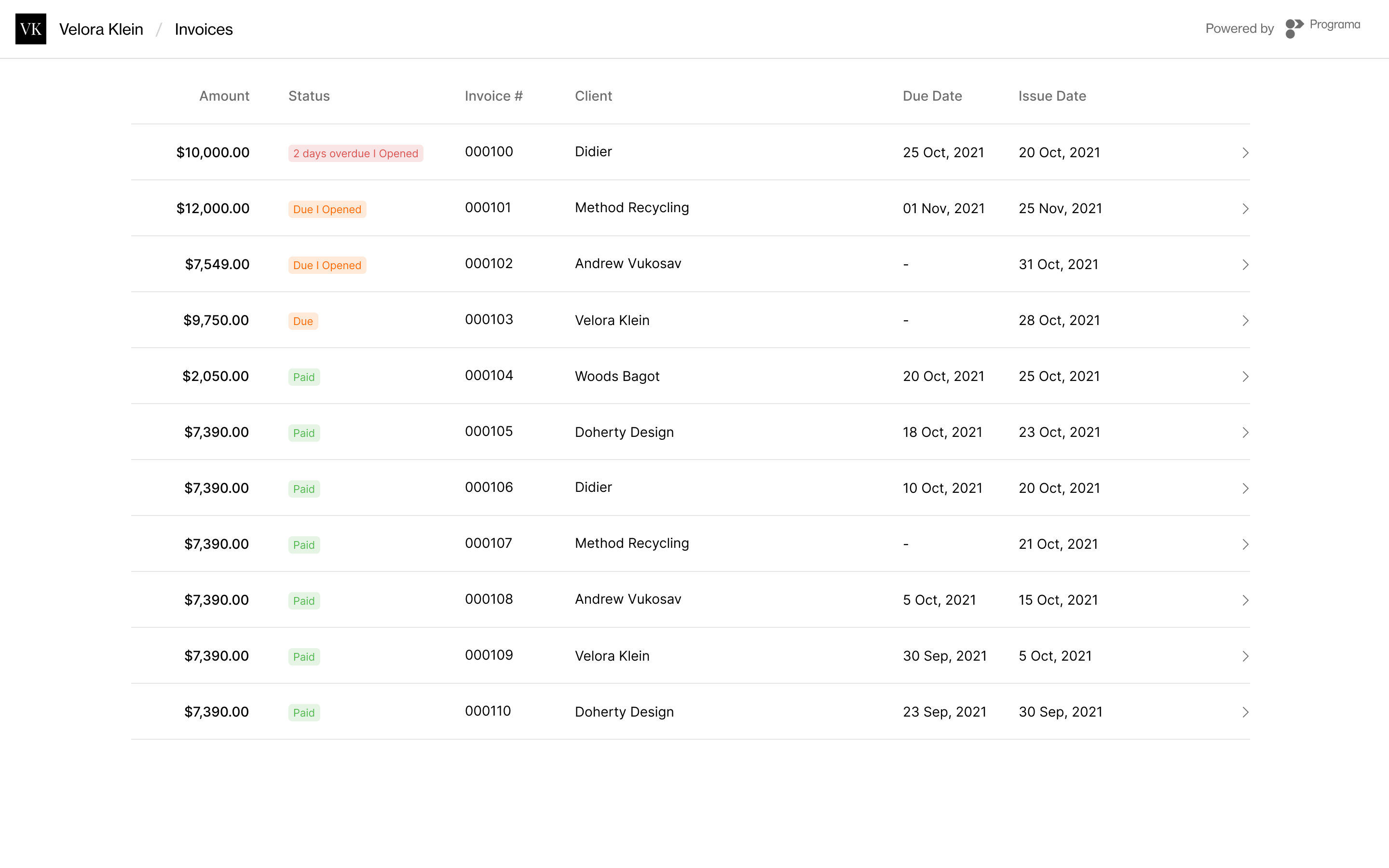Screen dimensions: 1389x868
Task: Click client Andrew Vukosav on invoice 000108
Action: point(628,599)
